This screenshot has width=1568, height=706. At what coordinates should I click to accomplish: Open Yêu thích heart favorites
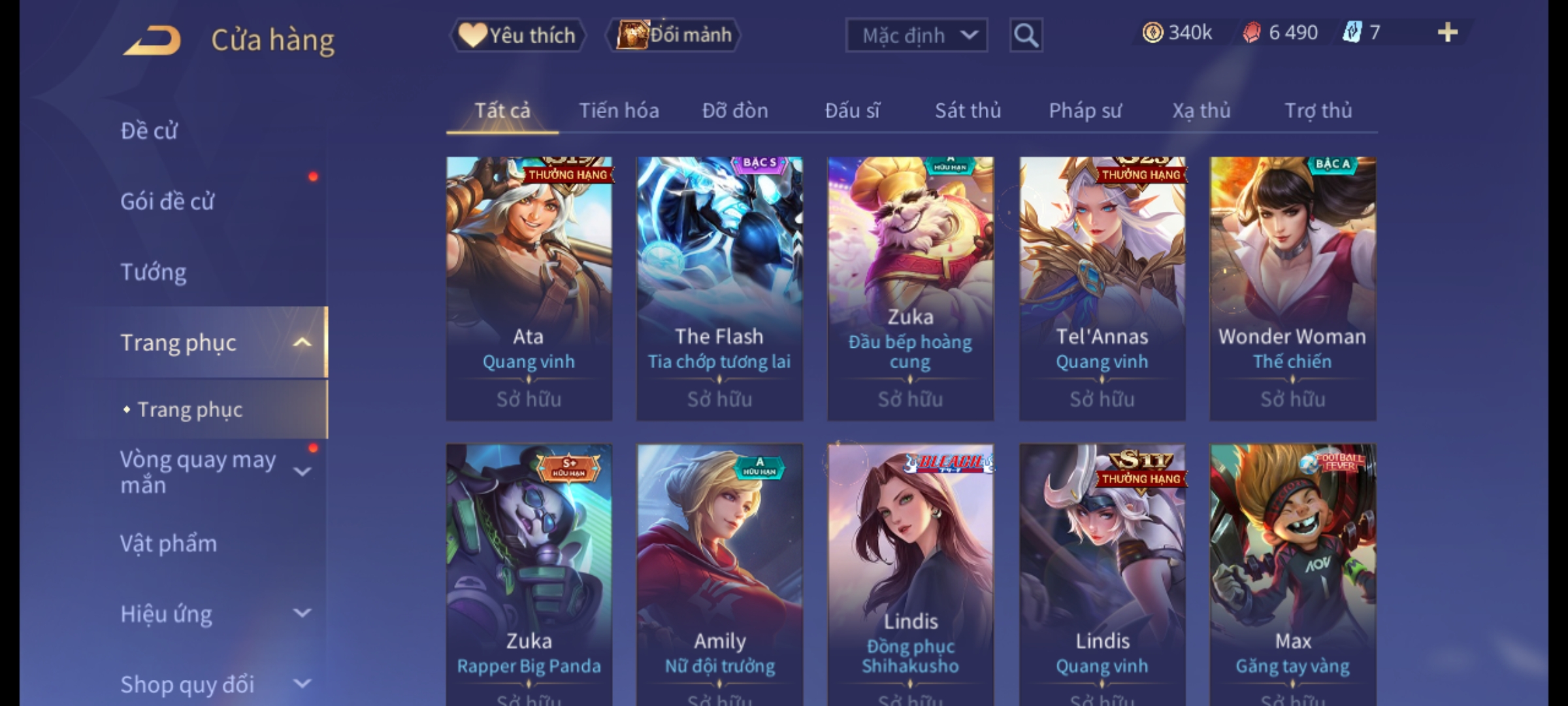[x=517, y=35]
